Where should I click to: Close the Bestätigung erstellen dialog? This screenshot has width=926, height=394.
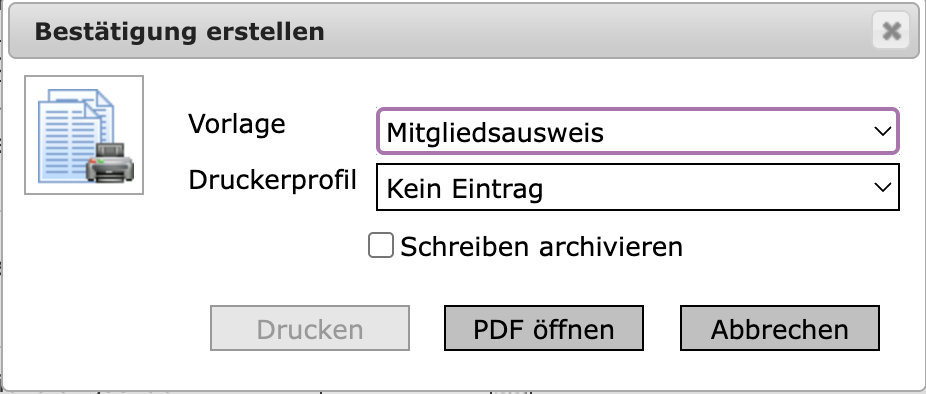(x=891, y=31)
